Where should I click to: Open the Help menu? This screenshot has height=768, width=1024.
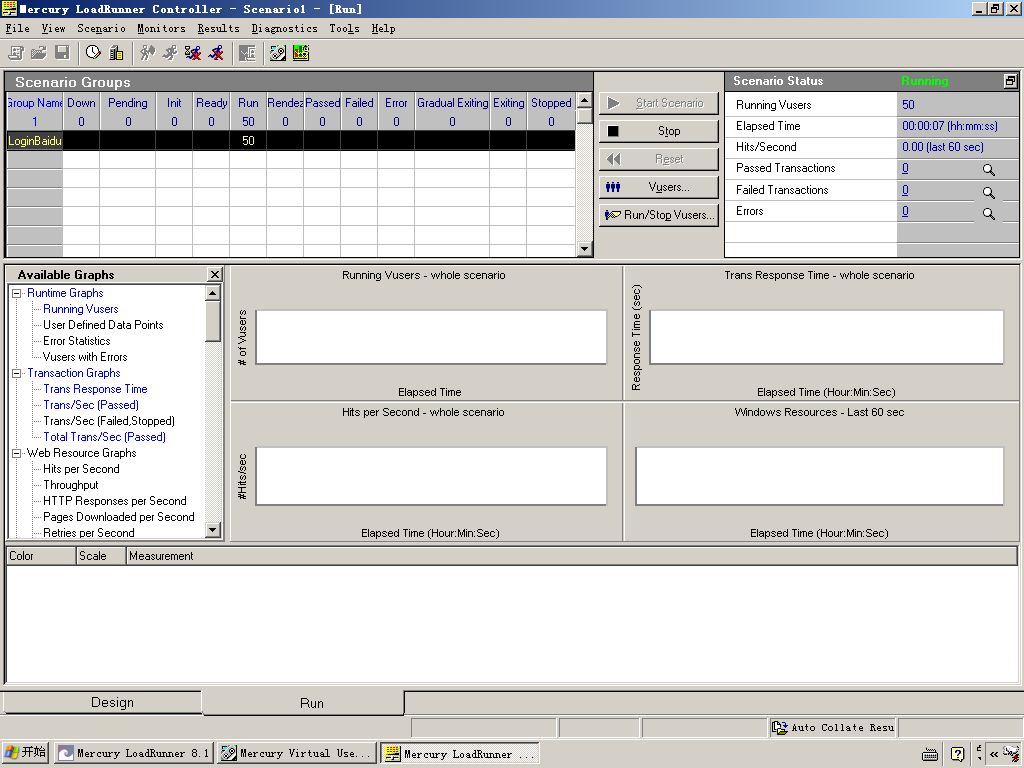pyautogui.click(x=383, y=29)
